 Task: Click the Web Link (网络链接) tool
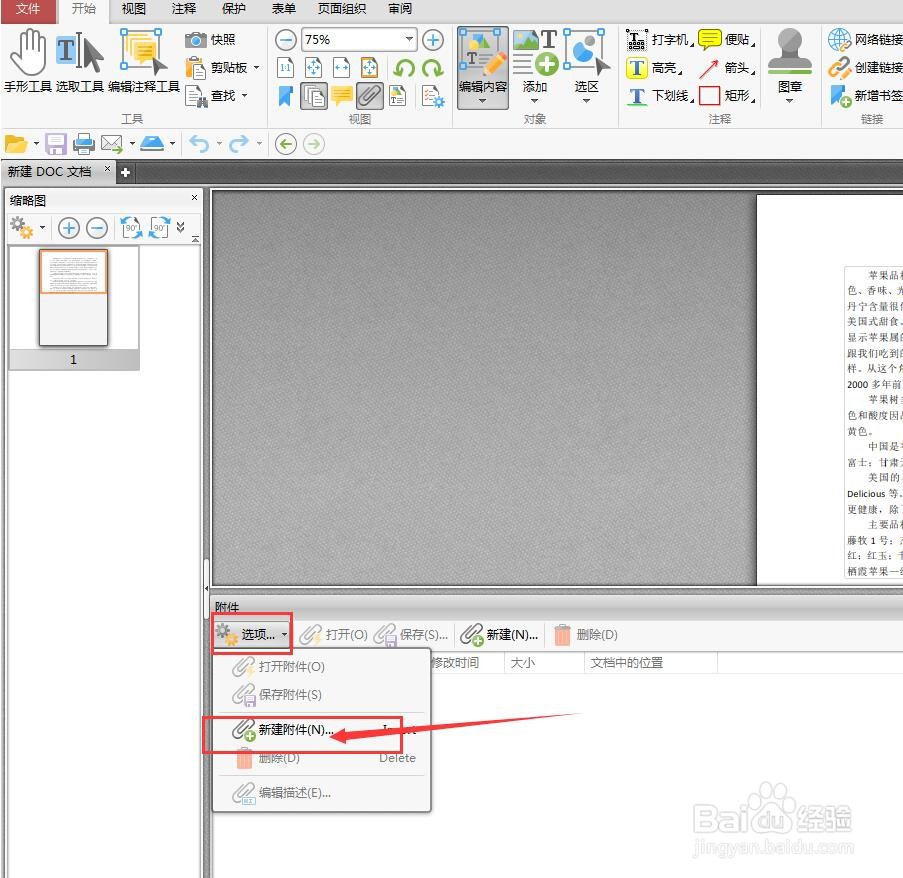pos(865,40)
